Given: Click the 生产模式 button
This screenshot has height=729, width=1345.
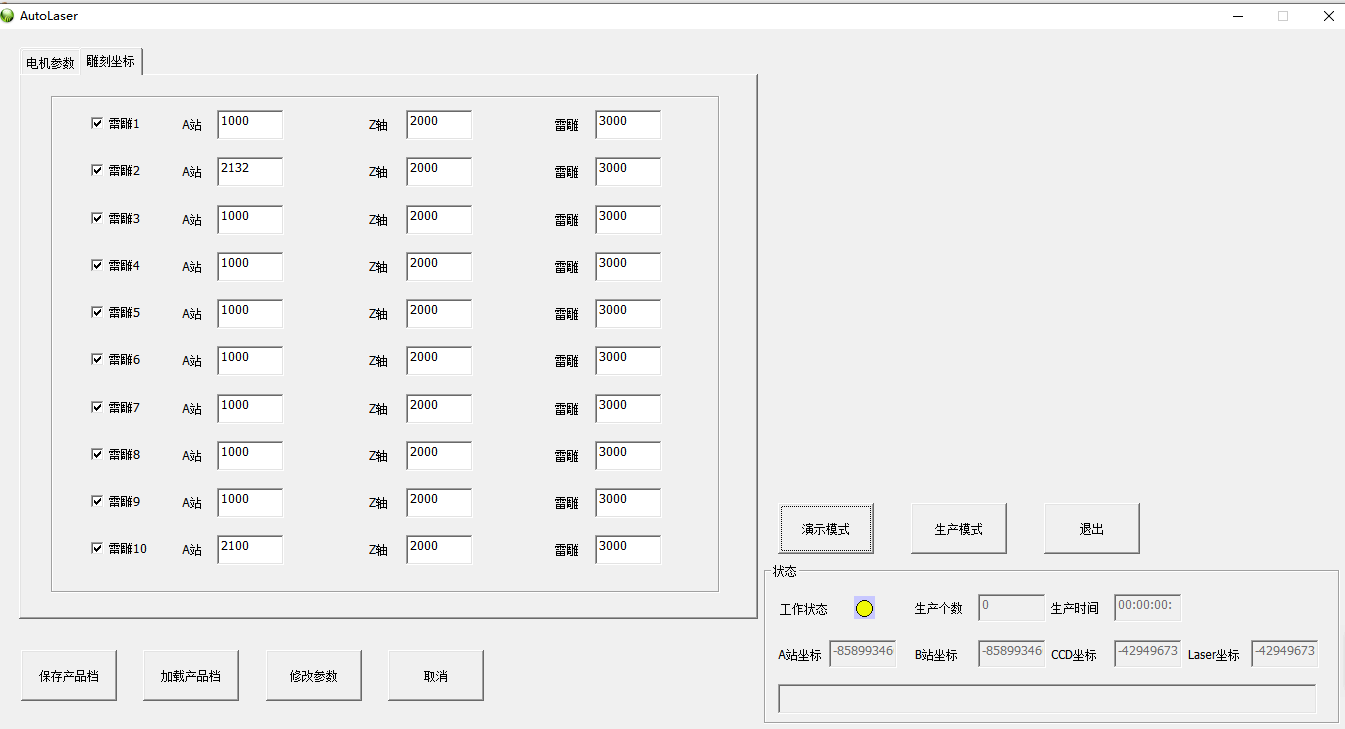Looking at the screenshot, I should [958, 529].
